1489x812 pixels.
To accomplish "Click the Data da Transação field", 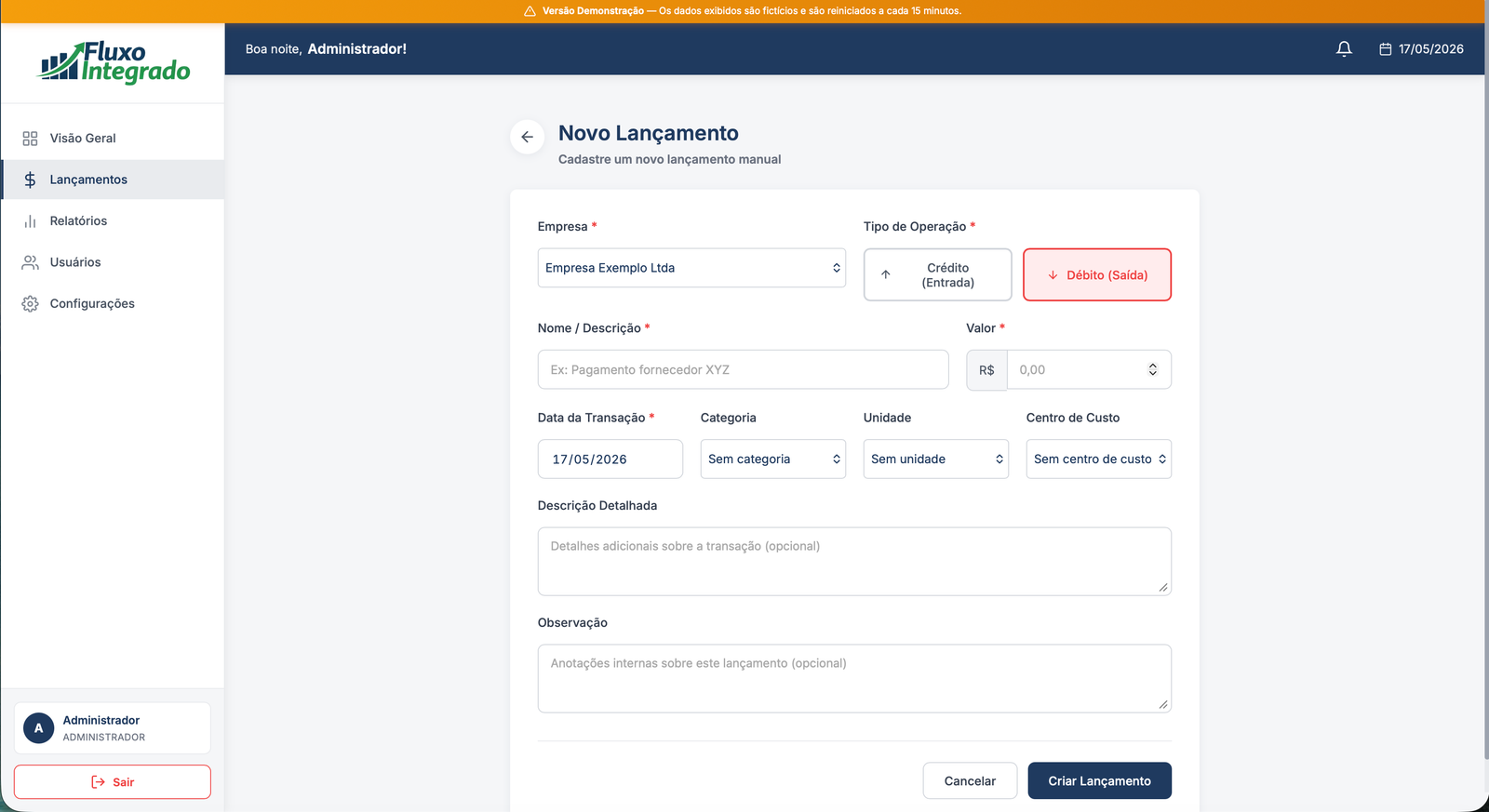I will click(x=610, y=459).
